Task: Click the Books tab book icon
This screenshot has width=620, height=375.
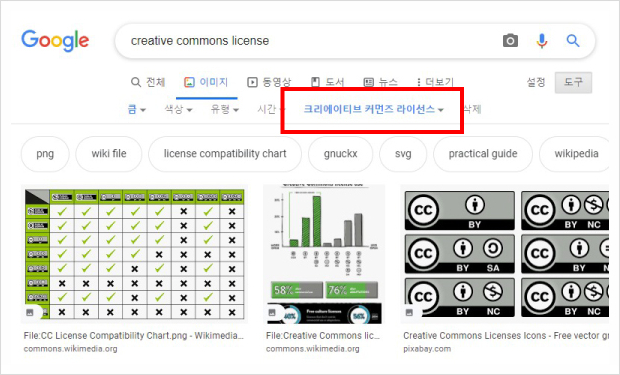Action: (315, 82)
